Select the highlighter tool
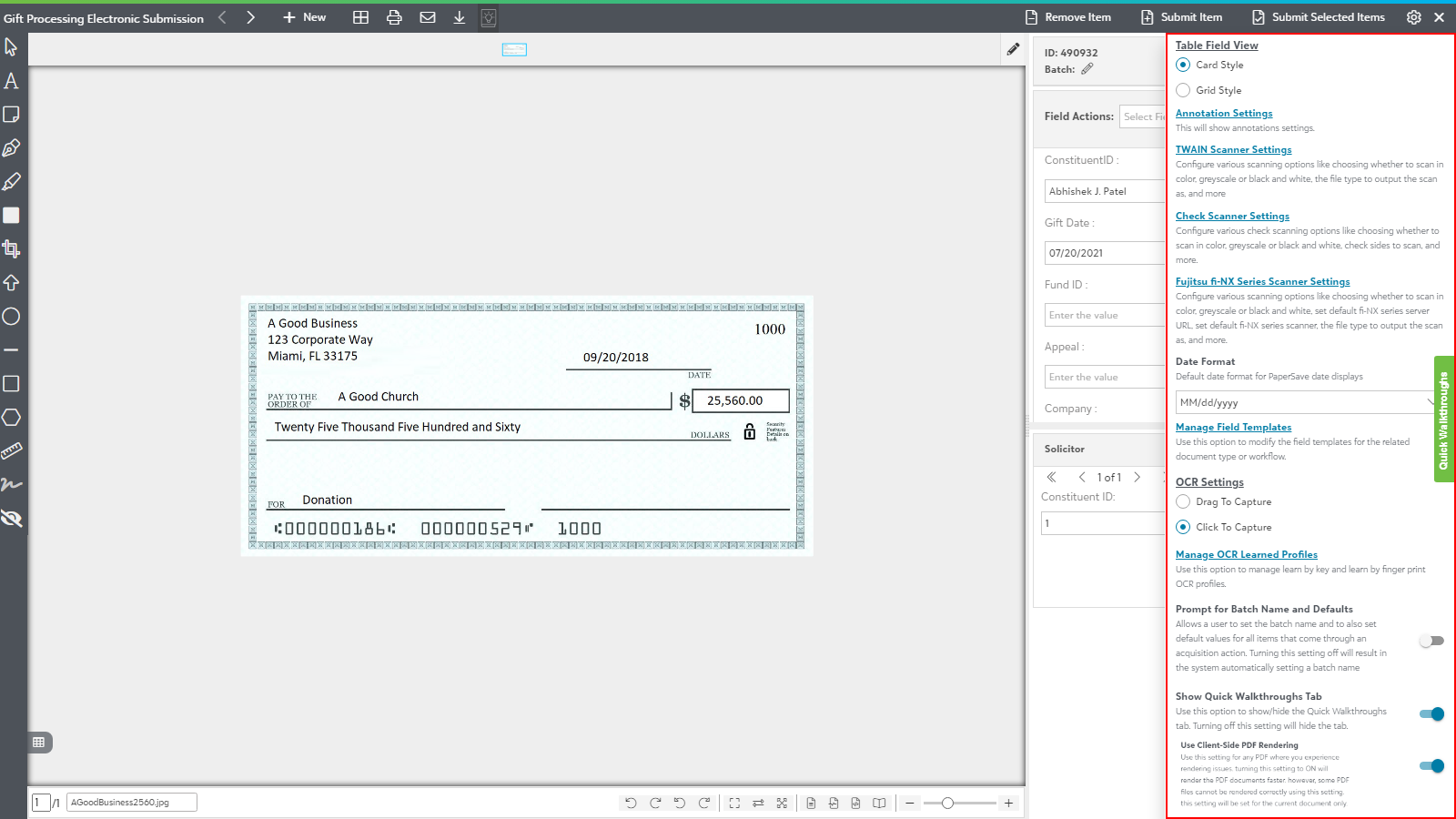The image size is (1456, 819). 11,182
